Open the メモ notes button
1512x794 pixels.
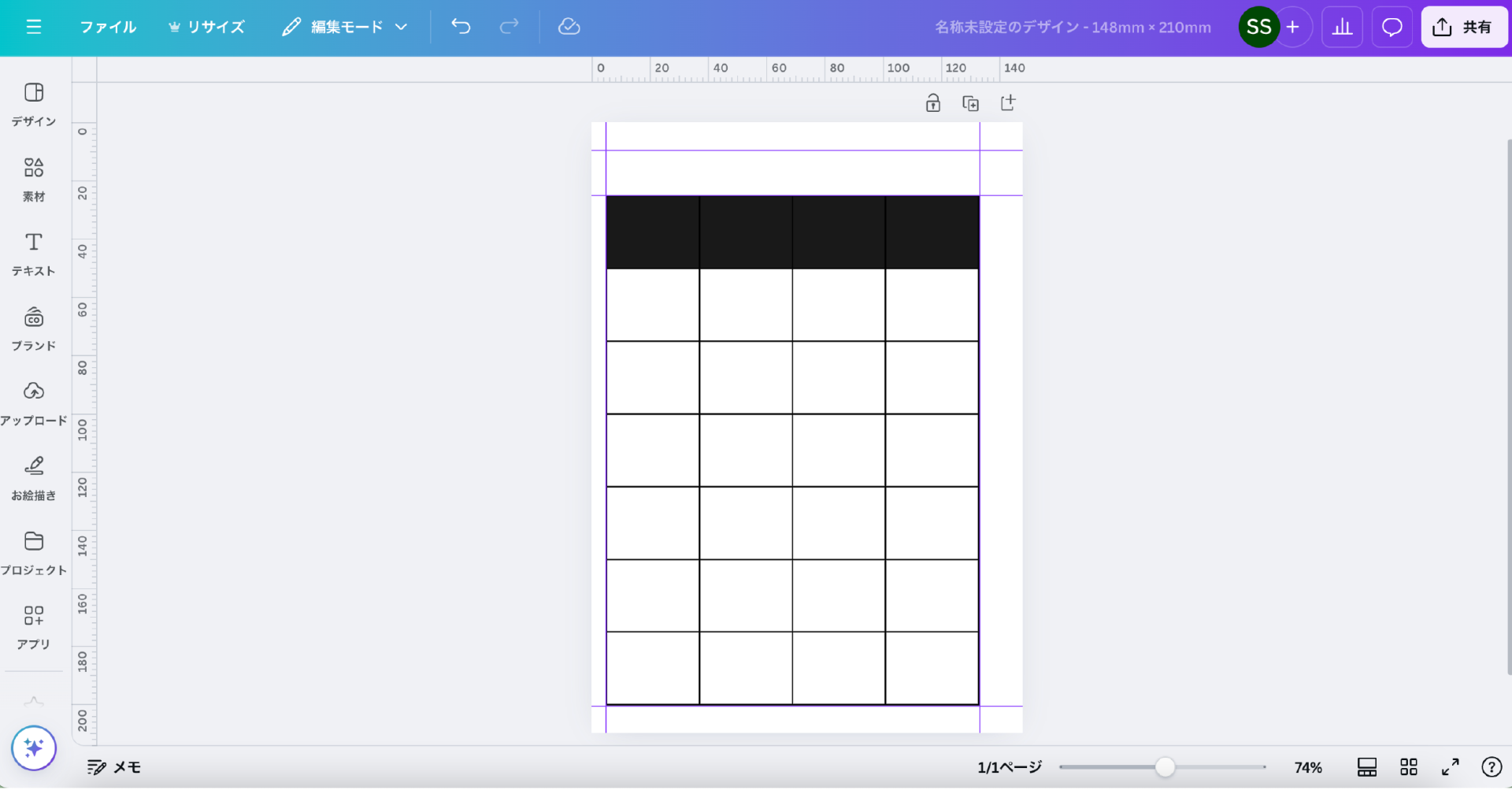pyautogui.click(x=114, y=767)
